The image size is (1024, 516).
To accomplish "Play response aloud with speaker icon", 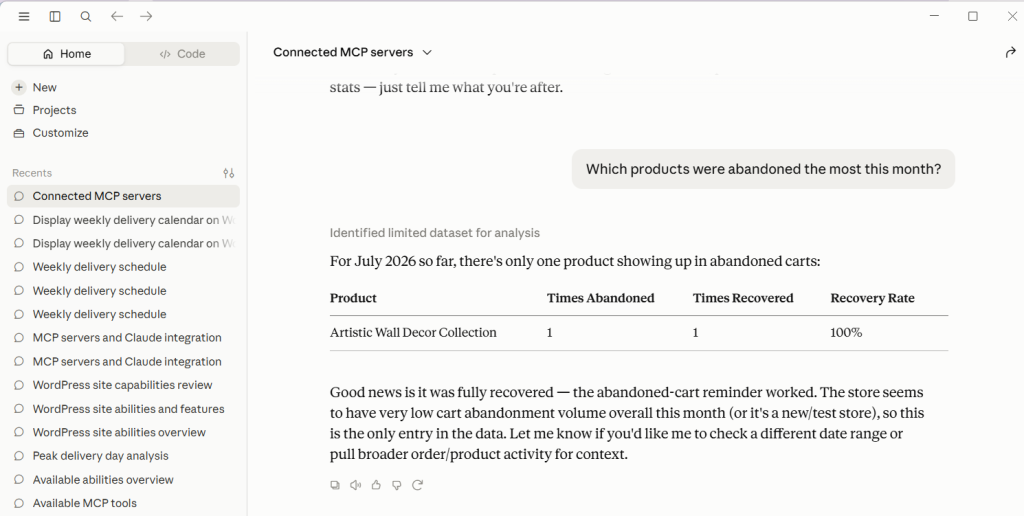I will 355,485.
